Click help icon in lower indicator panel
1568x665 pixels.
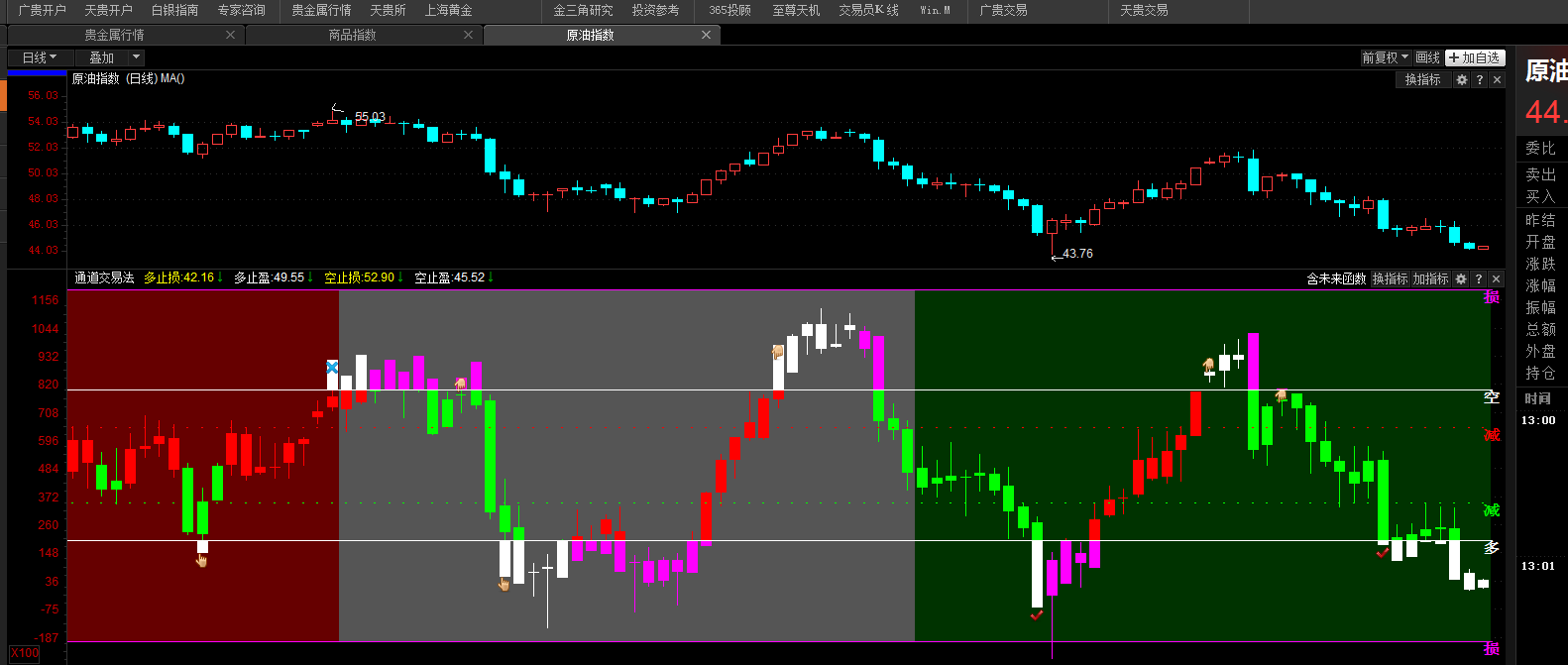pyautogui.click(x=1479, y=279)
